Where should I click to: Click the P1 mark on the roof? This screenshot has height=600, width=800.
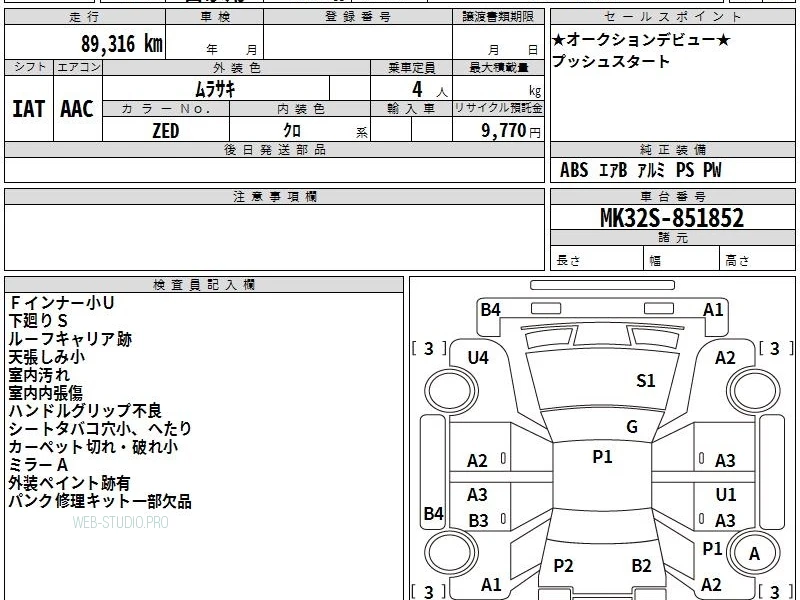pyautogui.click(x=603, y=457)
